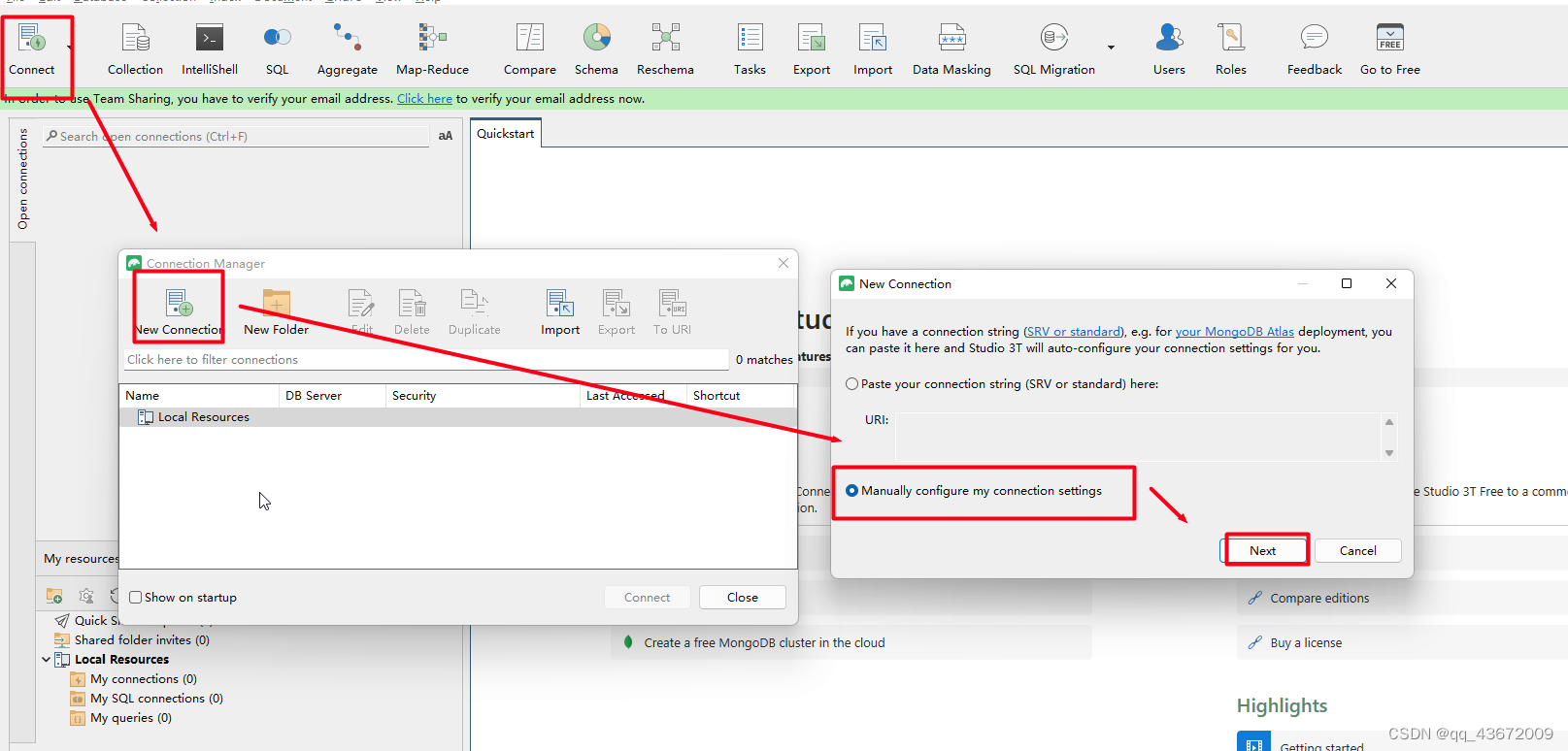Click the Compare editions link
The width and height of the screenshot is (1568, 751).
(x=1319, y=598)
